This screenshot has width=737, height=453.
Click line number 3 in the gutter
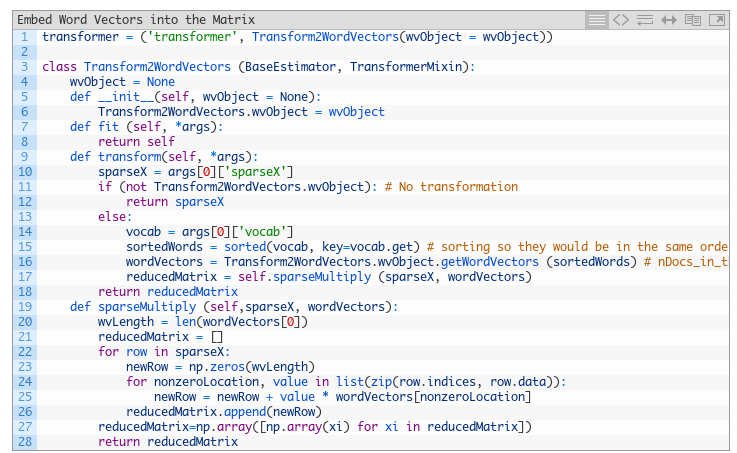24,67
